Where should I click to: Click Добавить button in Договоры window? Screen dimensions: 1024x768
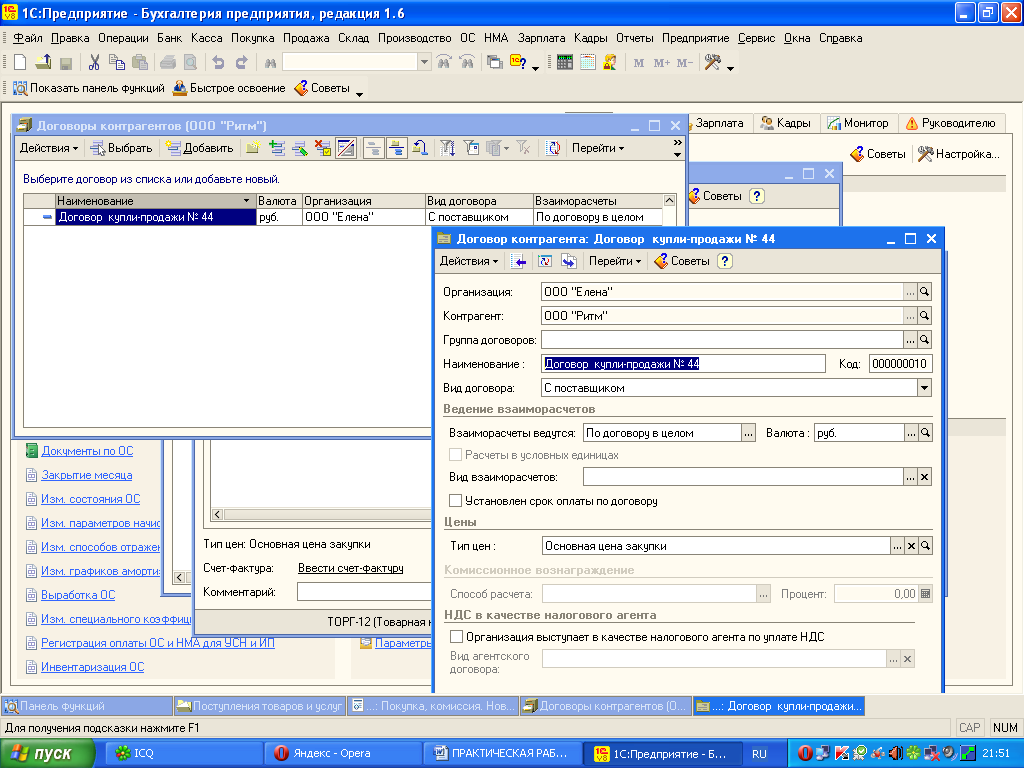tap(200, 148)
